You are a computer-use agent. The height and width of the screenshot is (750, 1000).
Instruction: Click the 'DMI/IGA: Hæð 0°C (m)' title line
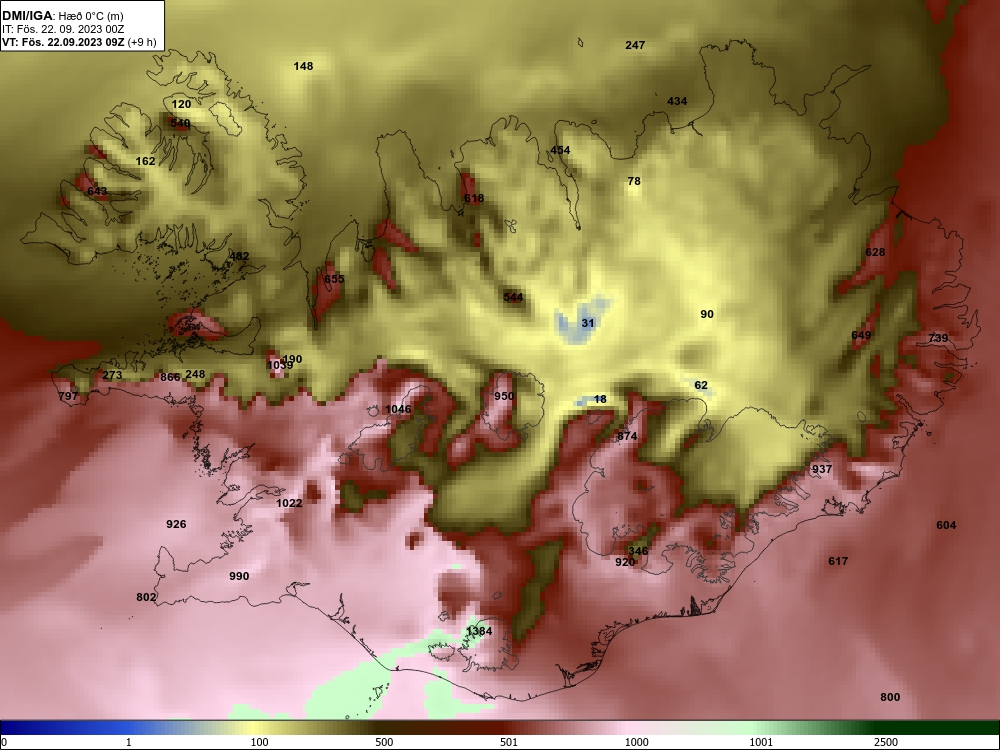click(x=63, y=15)
